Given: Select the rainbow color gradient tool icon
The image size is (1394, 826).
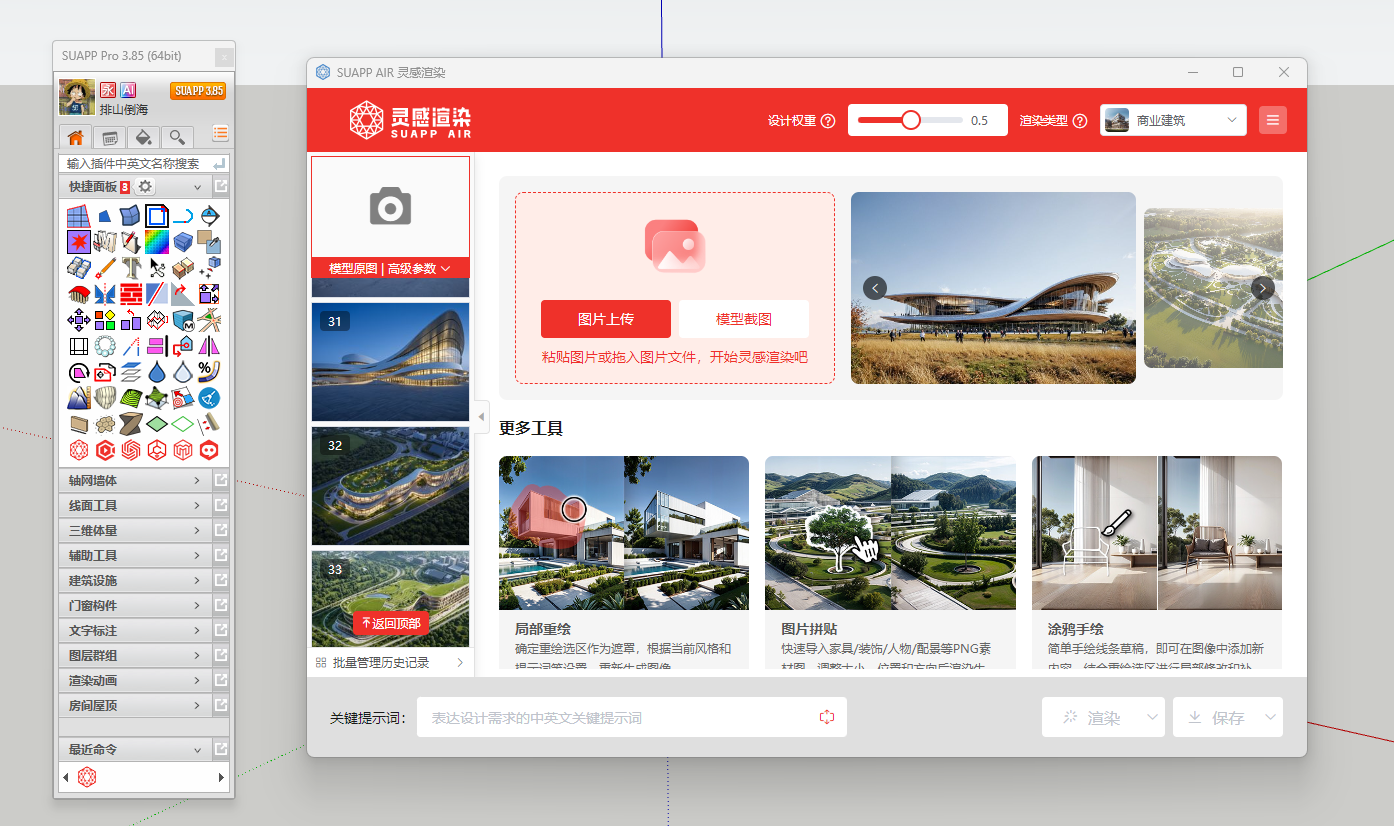Looking at the screenshot, I should coord(157,241).
